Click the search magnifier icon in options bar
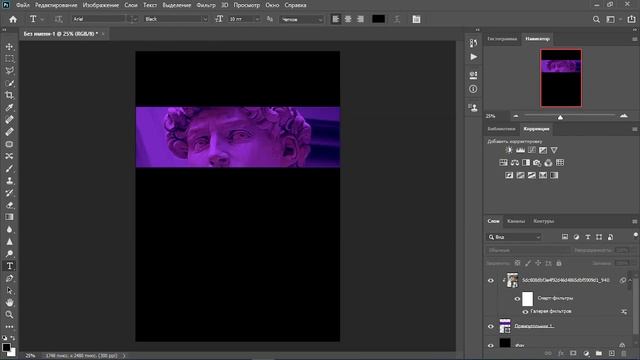This screenshot has width=640, height=360. point(596,19)
